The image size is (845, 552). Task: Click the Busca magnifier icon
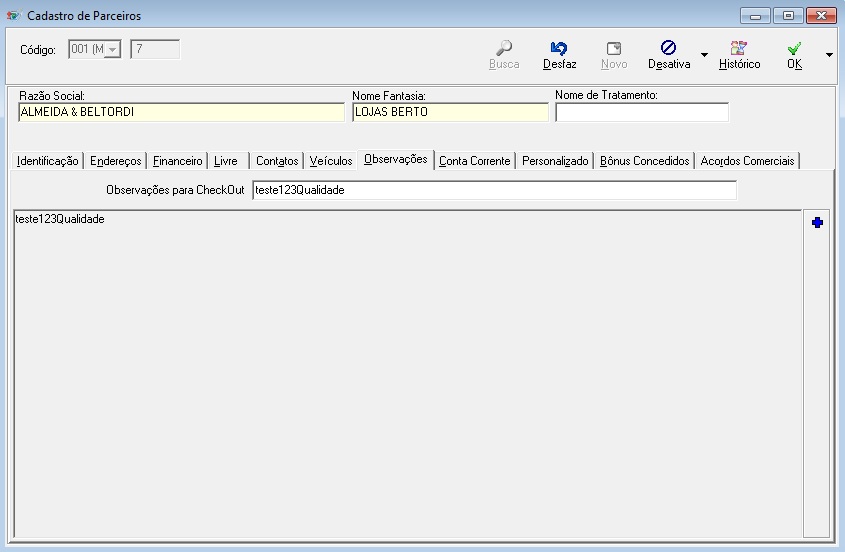point(504,48)
